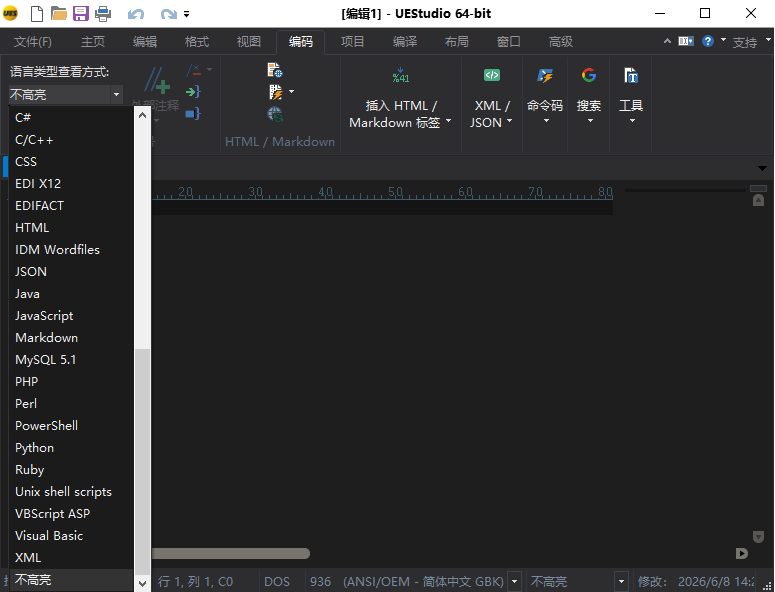The width and height of the screenshot is (775, 592).
Task: Switch to the 高级 ribbon tab
Action: point(560,42)
